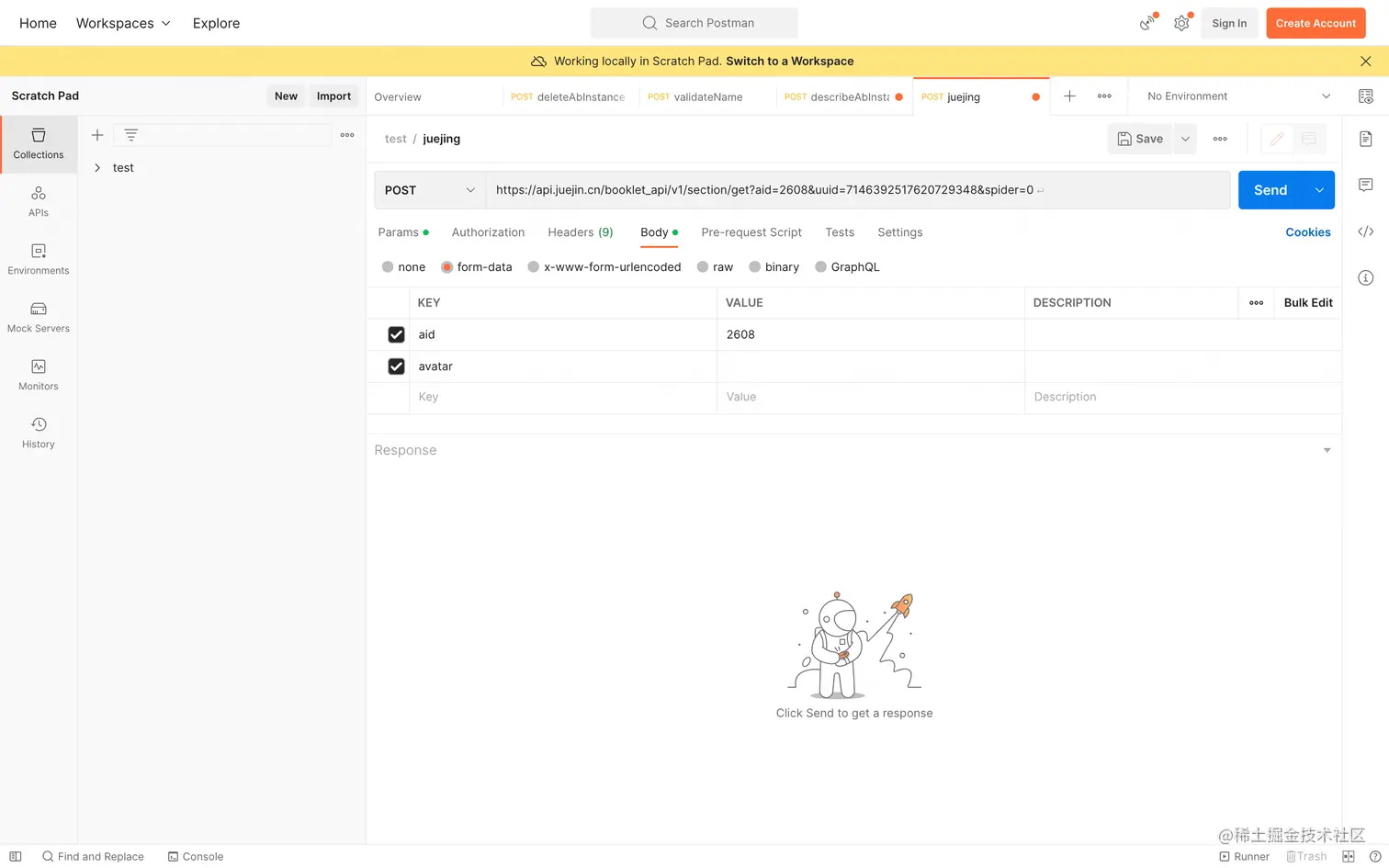
Task: Open the Environments sidebar panel
Action: (39, 260)
